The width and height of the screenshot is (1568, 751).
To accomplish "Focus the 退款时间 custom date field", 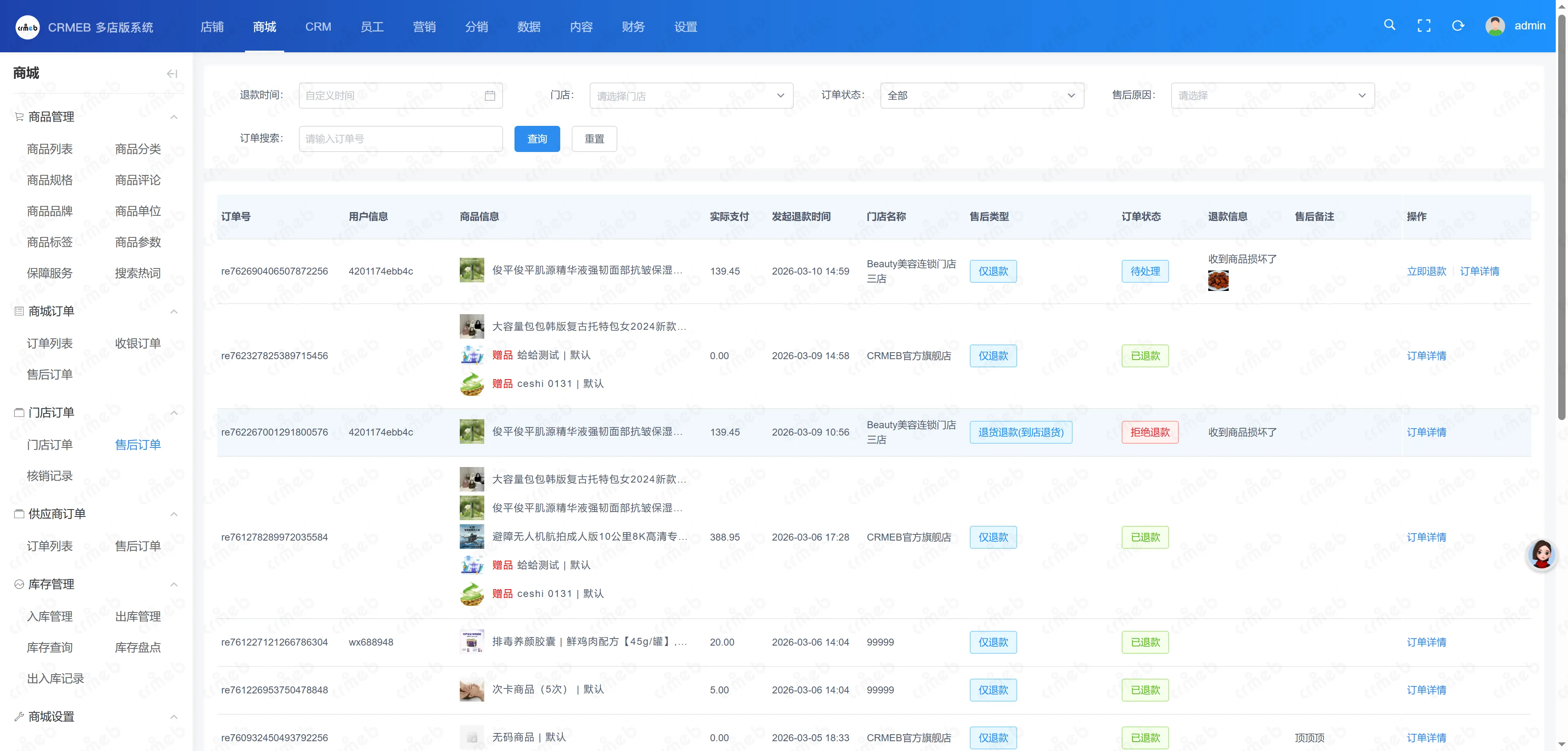I will pos(401,96).
